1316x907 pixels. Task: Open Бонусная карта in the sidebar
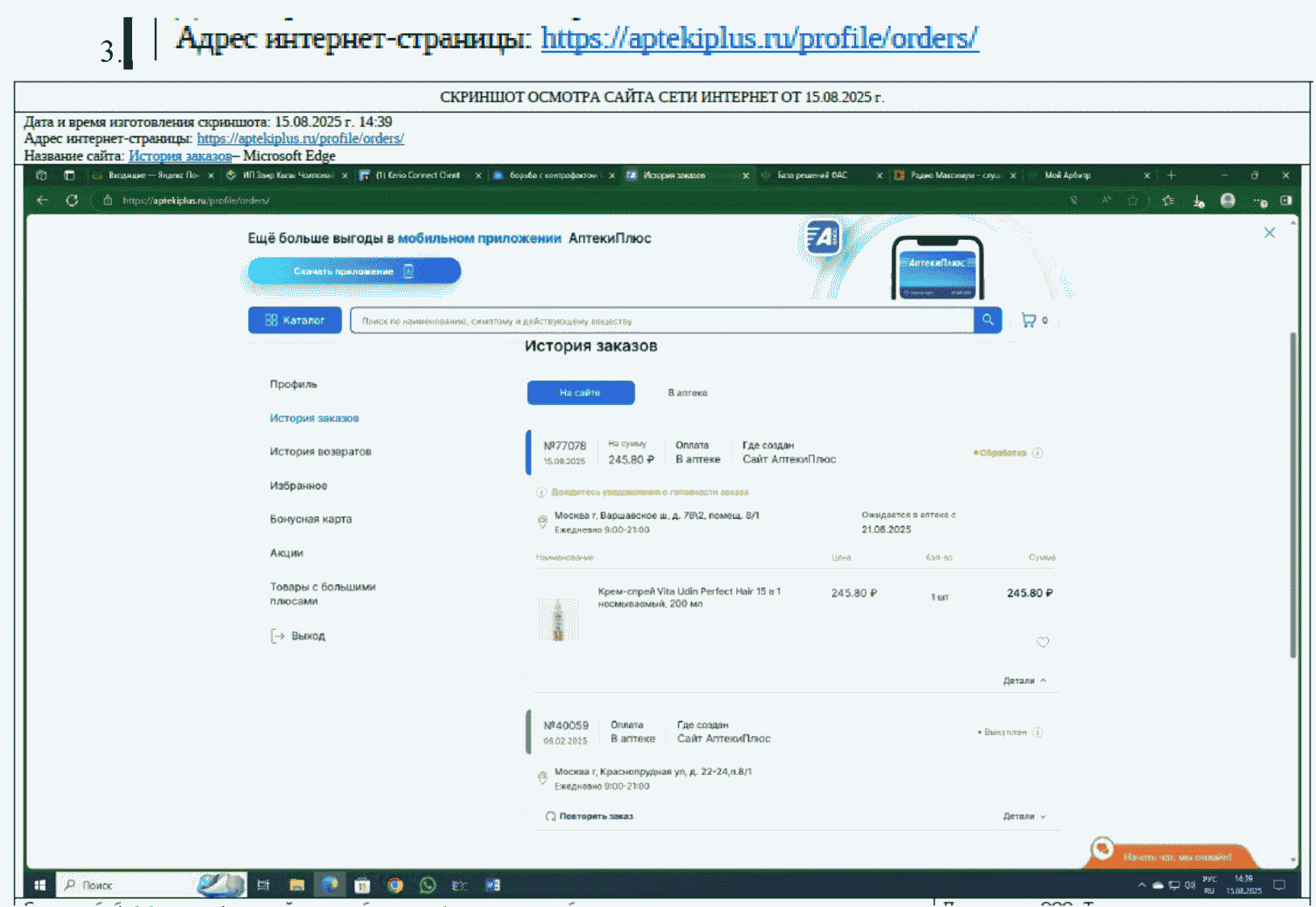pyautogui.click(x=311, y=520)
